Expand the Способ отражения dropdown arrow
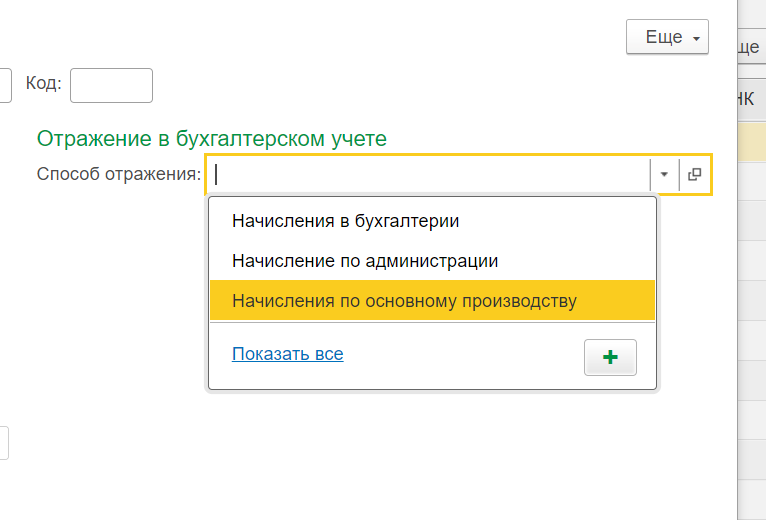The width and height of the screenshot is (766, 520). [x=664, y=174]
